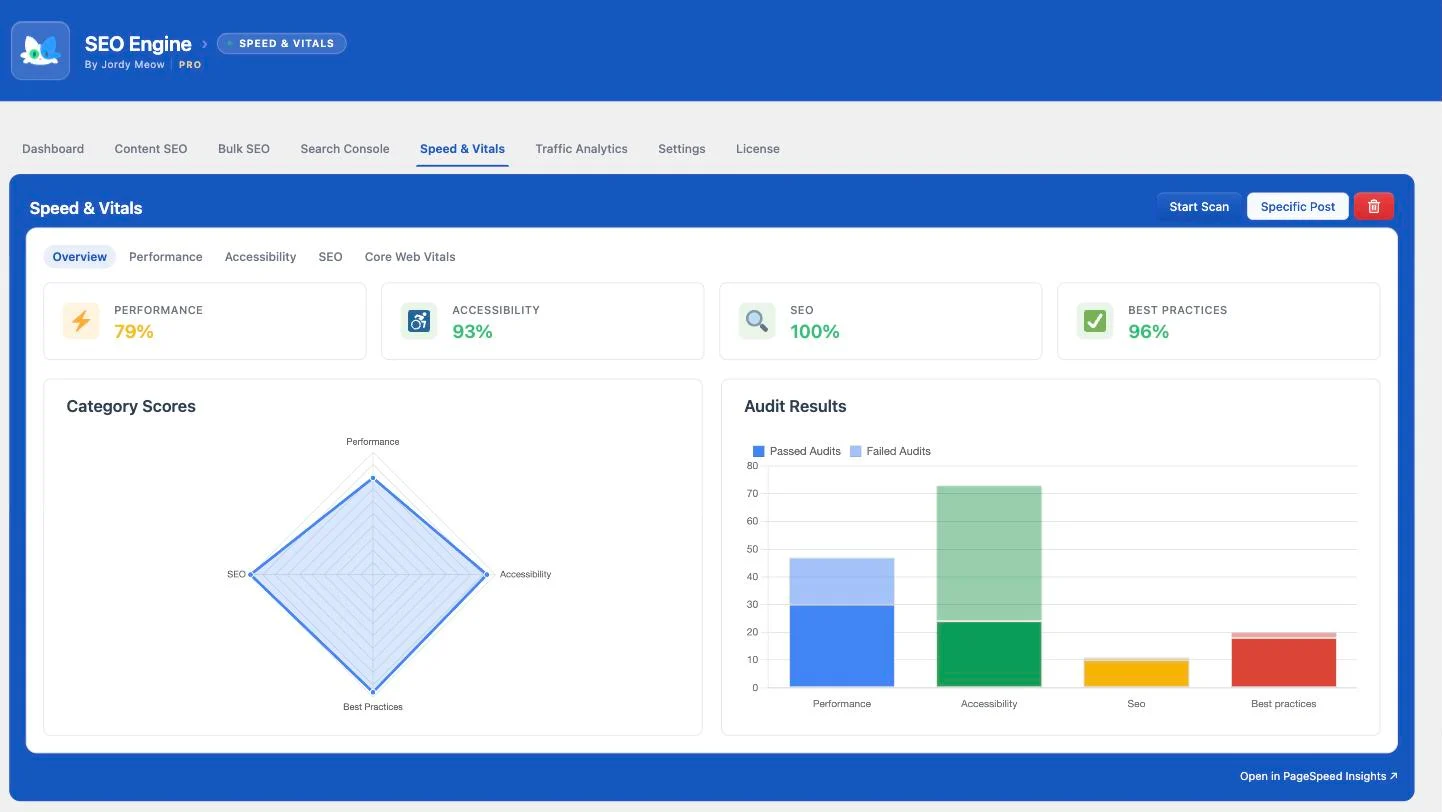1442x812 pixels.
Task: Click the green checkmark Best Practices icon
Action: (x=1095, y=321)
